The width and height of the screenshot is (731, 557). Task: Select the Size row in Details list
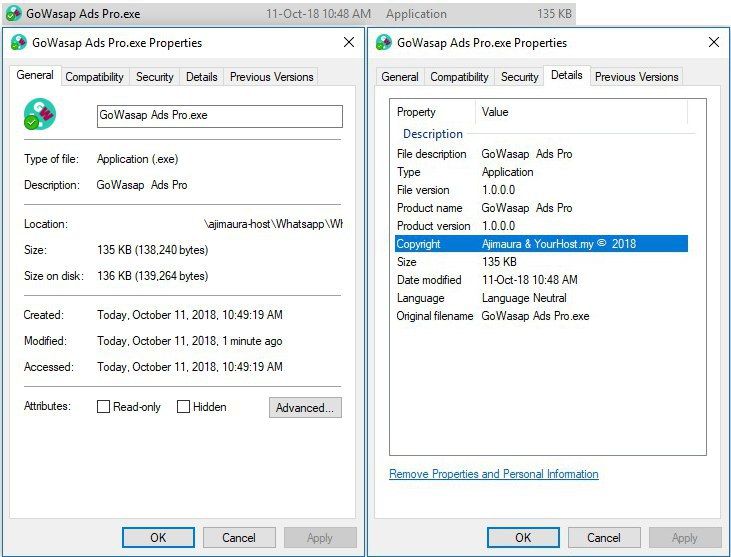541,262
